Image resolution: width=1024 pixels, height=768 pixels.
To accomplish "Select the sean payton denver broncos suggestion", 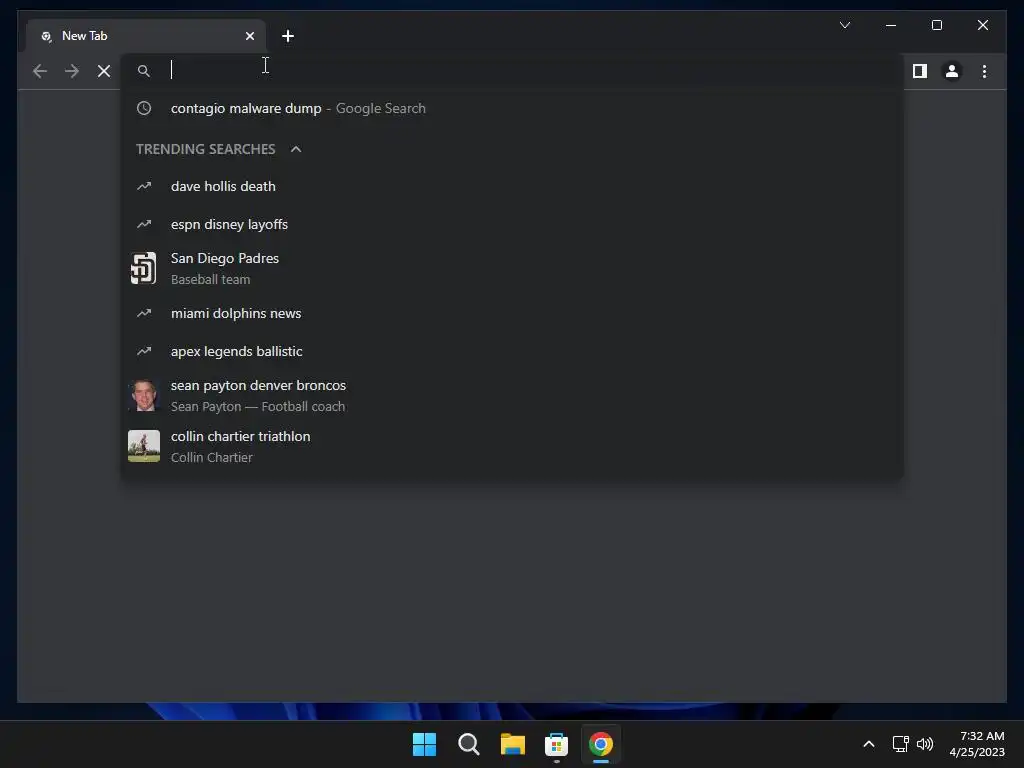I will click(x=513, y=396).
